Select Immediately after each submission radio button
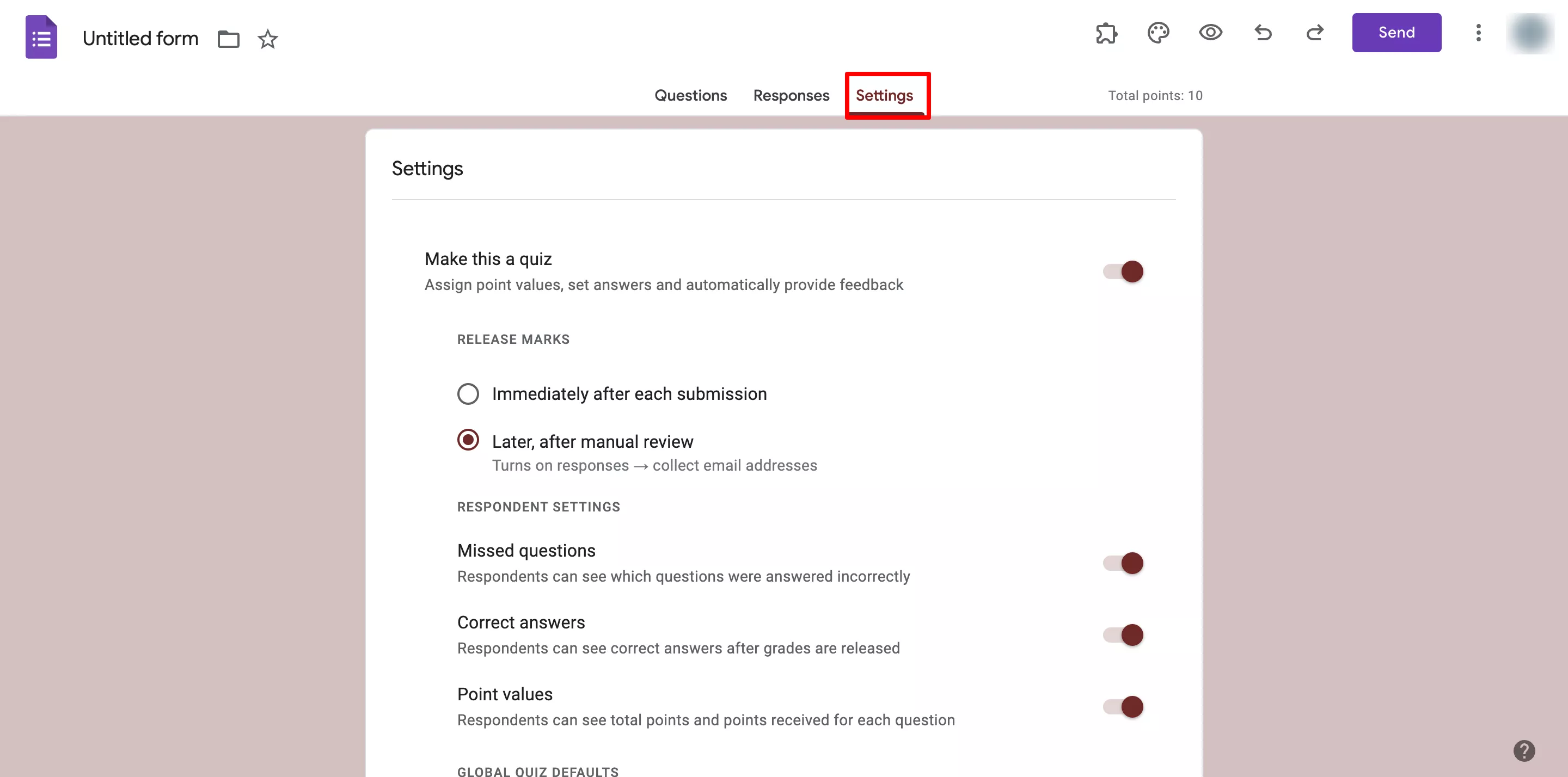This screenshot has height=777, width=1568. pyautogui.click(x=467, y=393)
